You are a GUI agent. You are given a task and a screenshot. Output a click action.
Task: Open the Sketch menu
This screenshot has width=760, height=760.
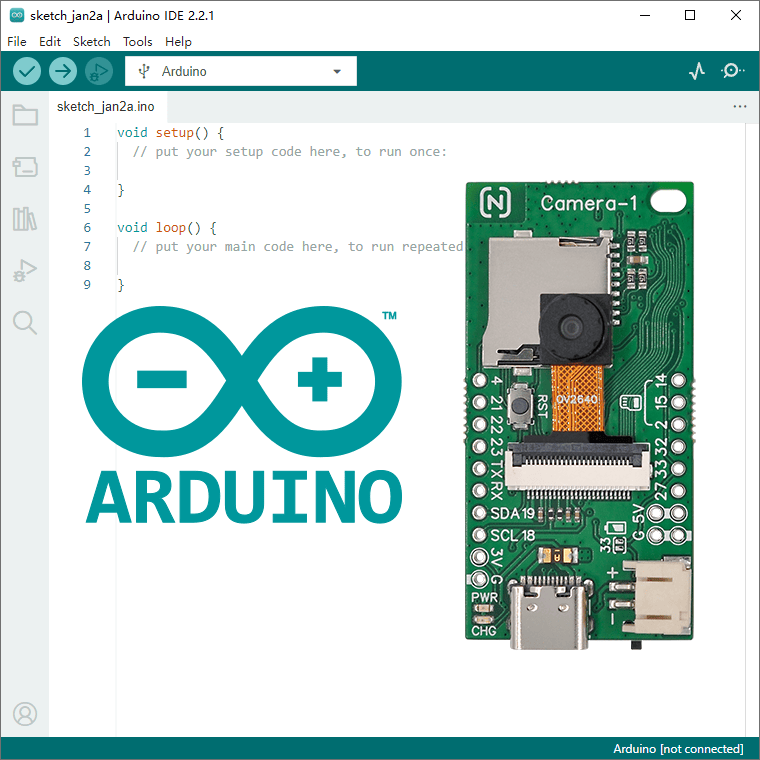pos(92,42)
